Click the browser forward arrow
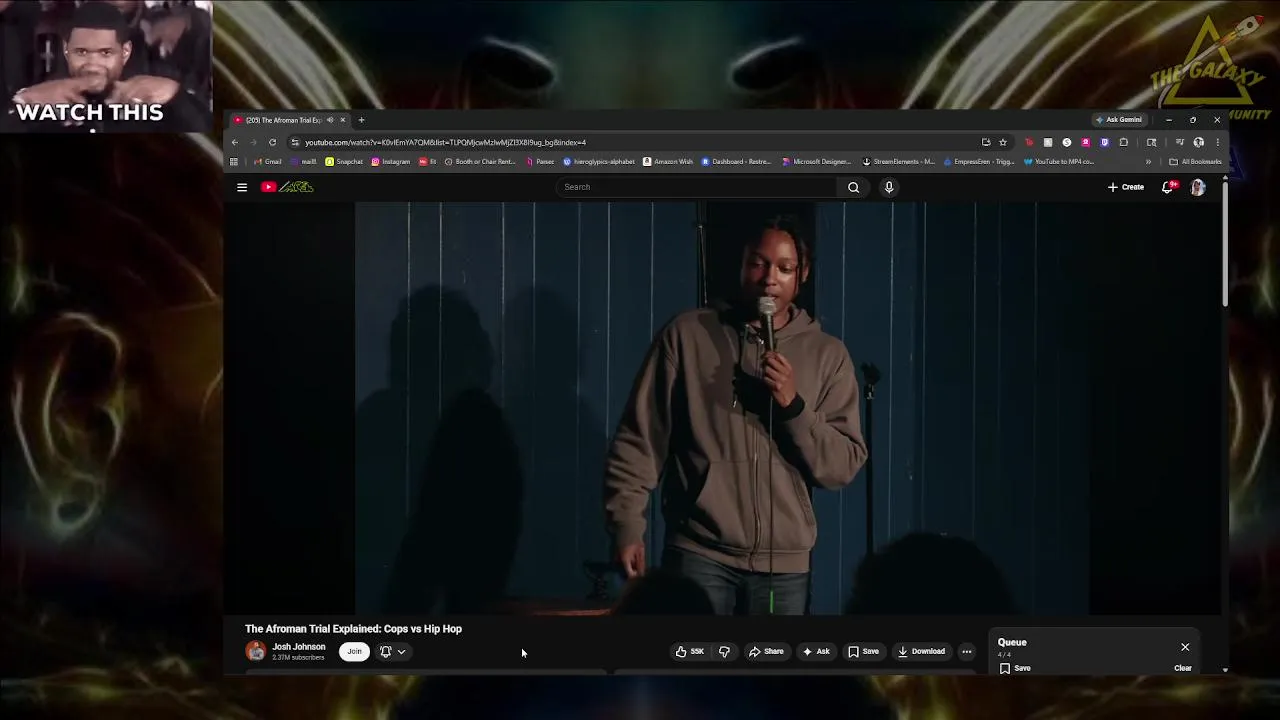 pyautogui.click(x=253, y=142)
